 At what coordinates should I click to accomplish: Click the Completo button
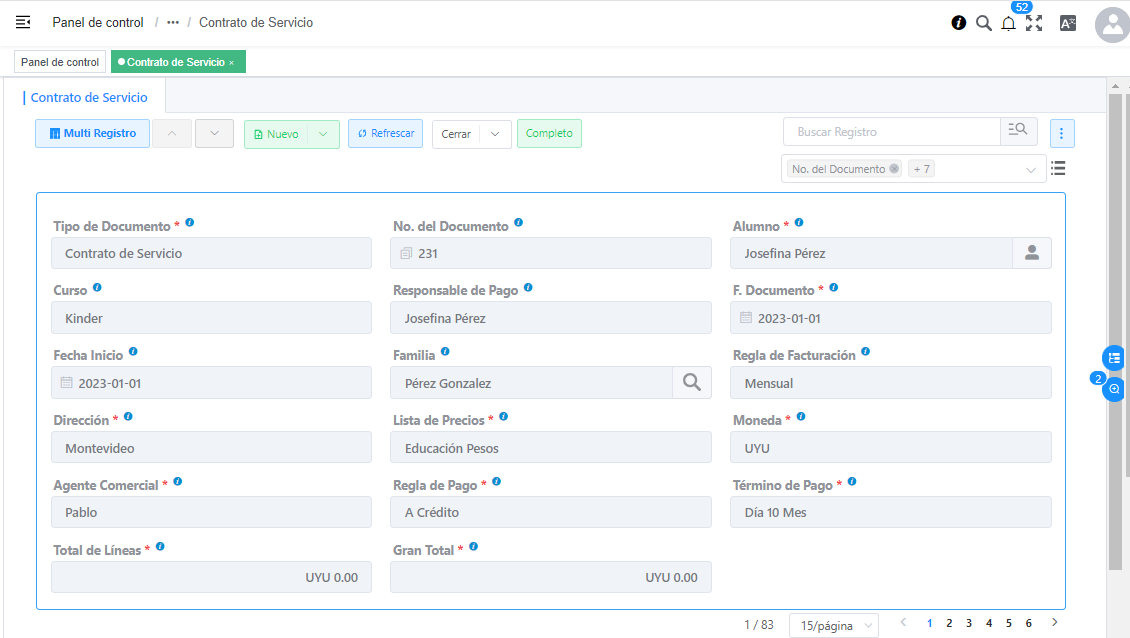549,134
